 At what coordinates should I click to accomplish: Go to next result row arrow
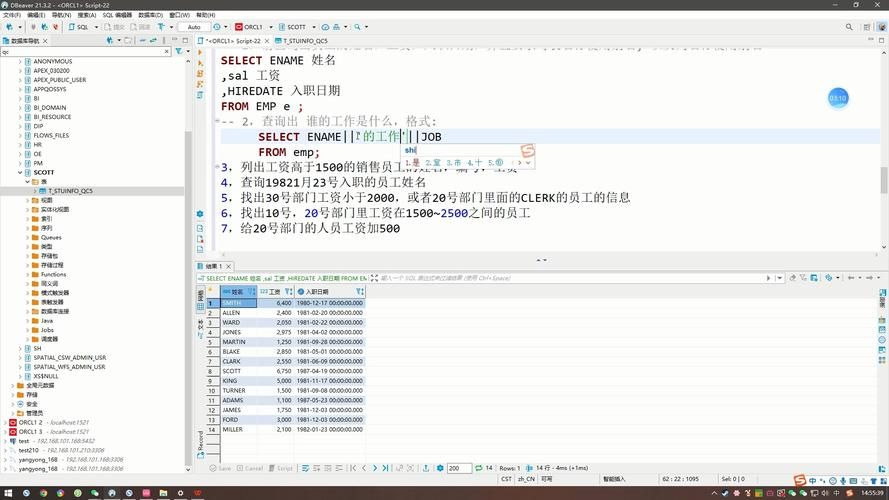tap(375, 468)
